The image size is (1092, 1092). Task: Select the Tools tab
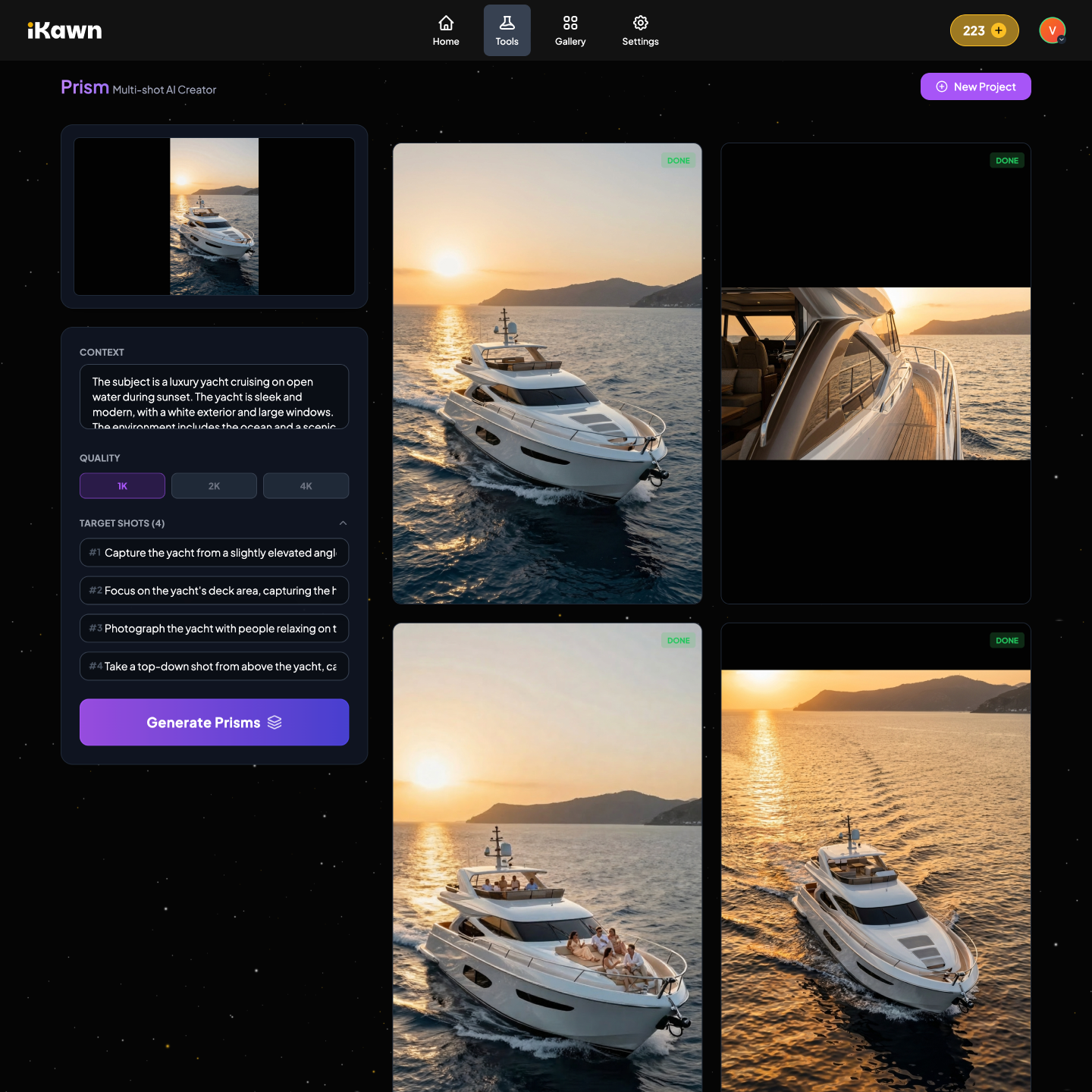point(507,30)
